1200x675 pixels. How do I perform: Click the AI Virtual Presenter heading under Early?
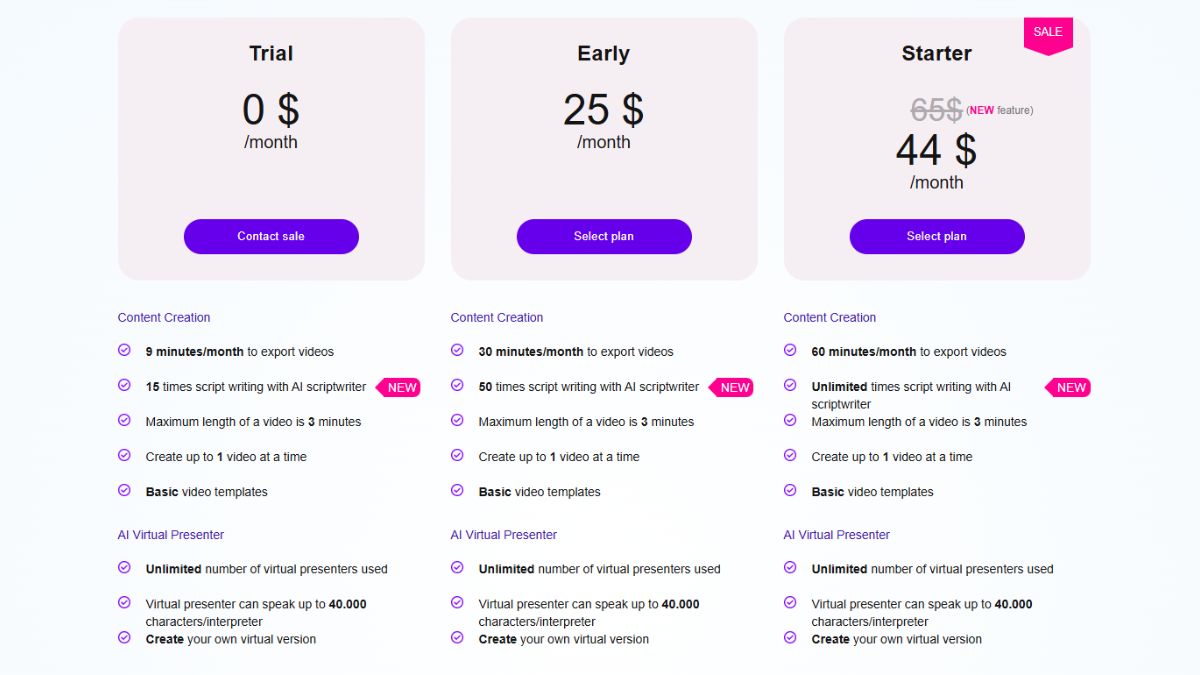[x=504, y=535]
